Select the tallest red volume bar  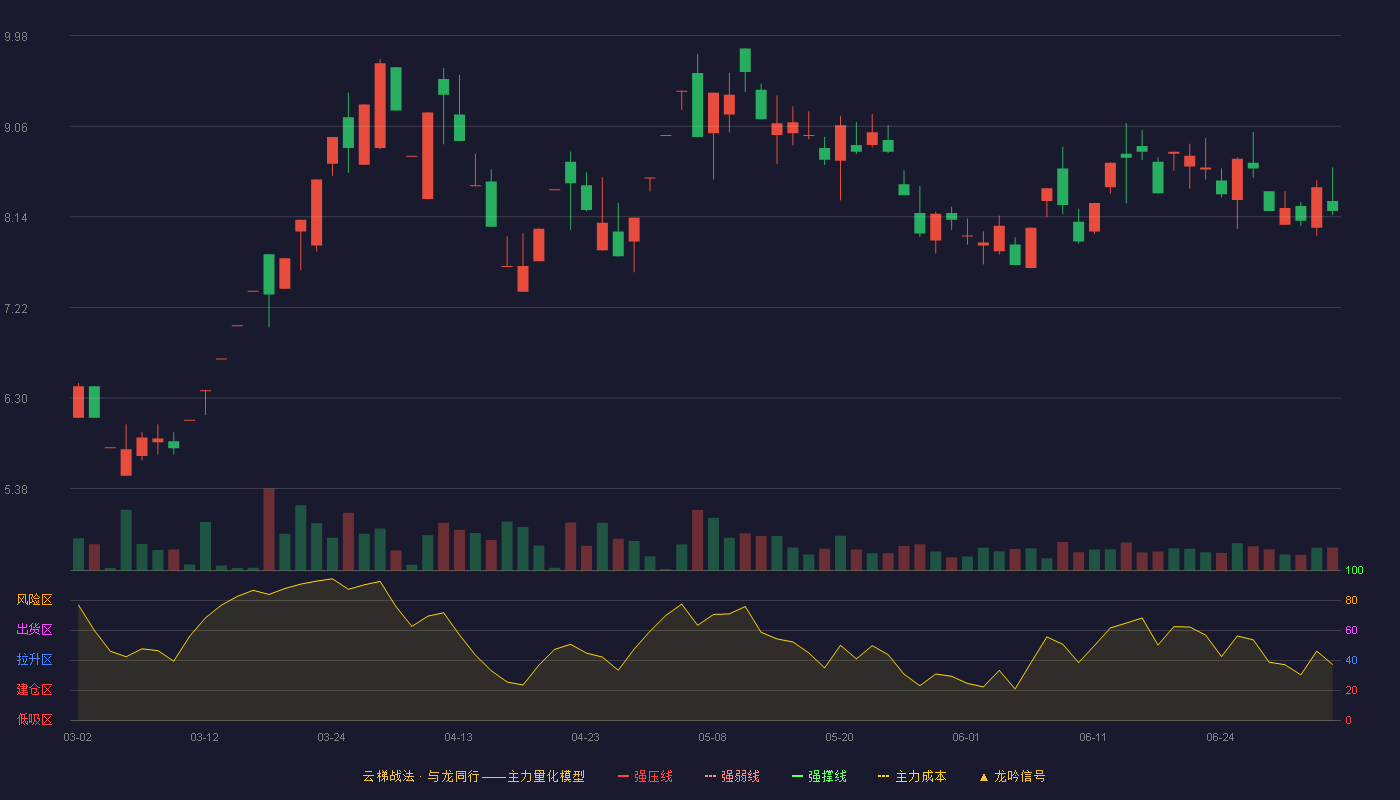[x=268, y=529]
